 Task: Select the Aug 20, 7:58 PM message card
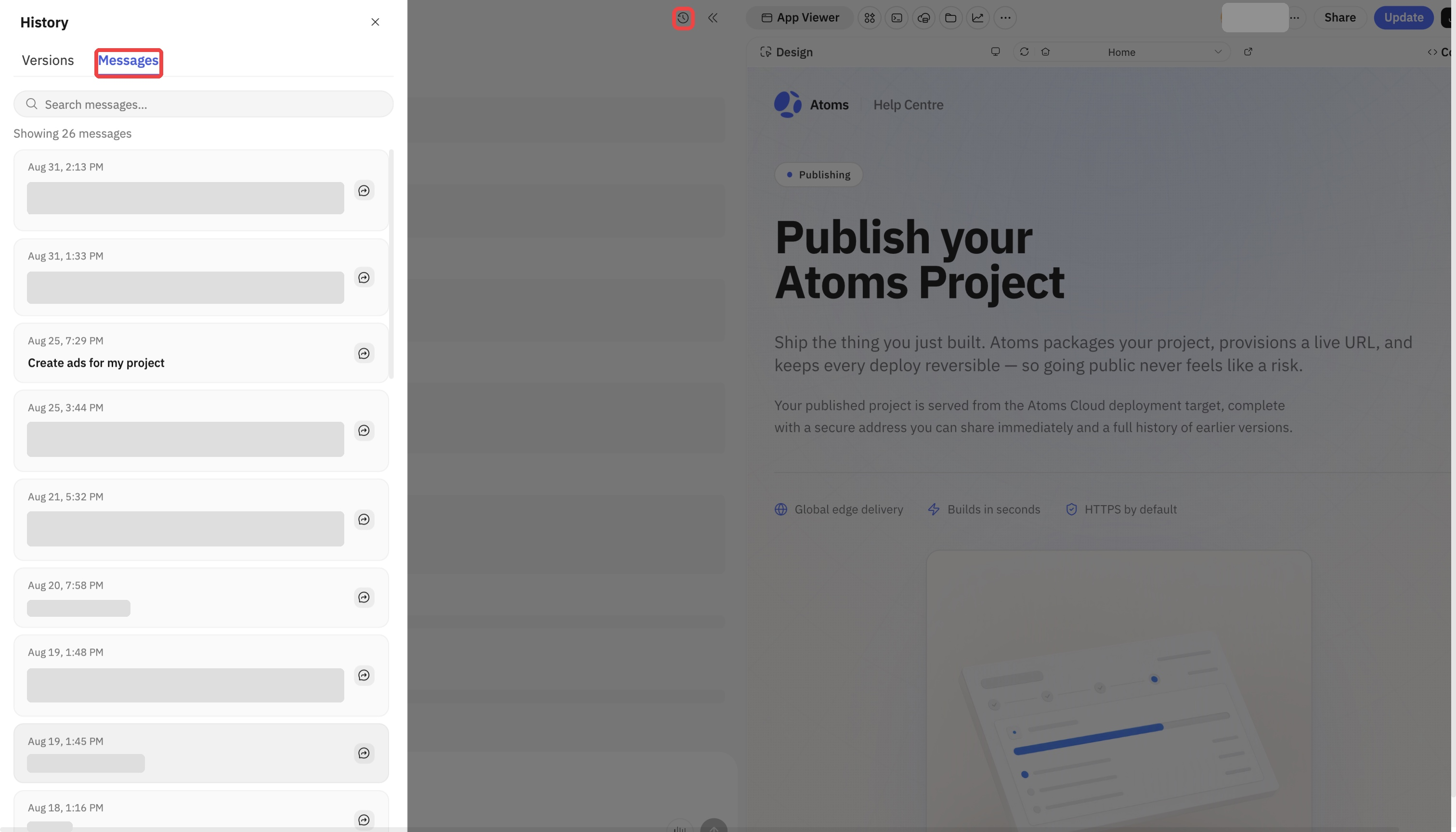click(201, 597)
